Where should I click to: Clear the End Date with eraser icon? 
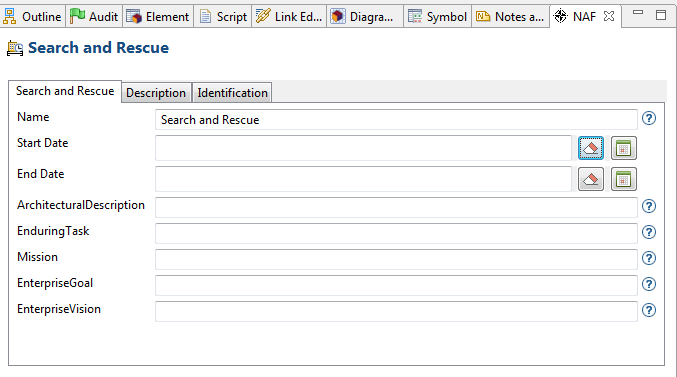[591, 179]
